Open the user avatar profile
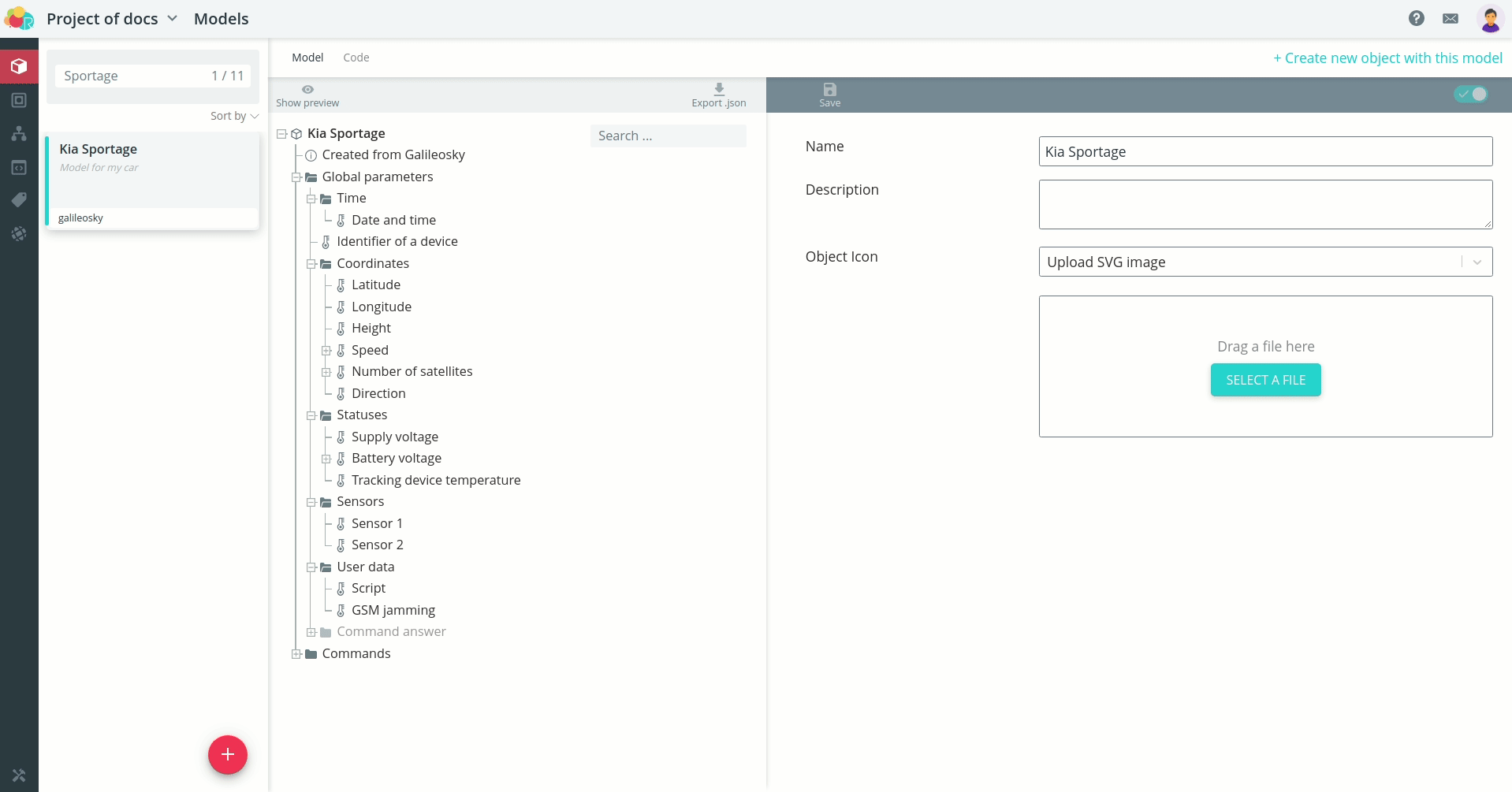Screen dimensions: 1512x792 point(1490,18)
